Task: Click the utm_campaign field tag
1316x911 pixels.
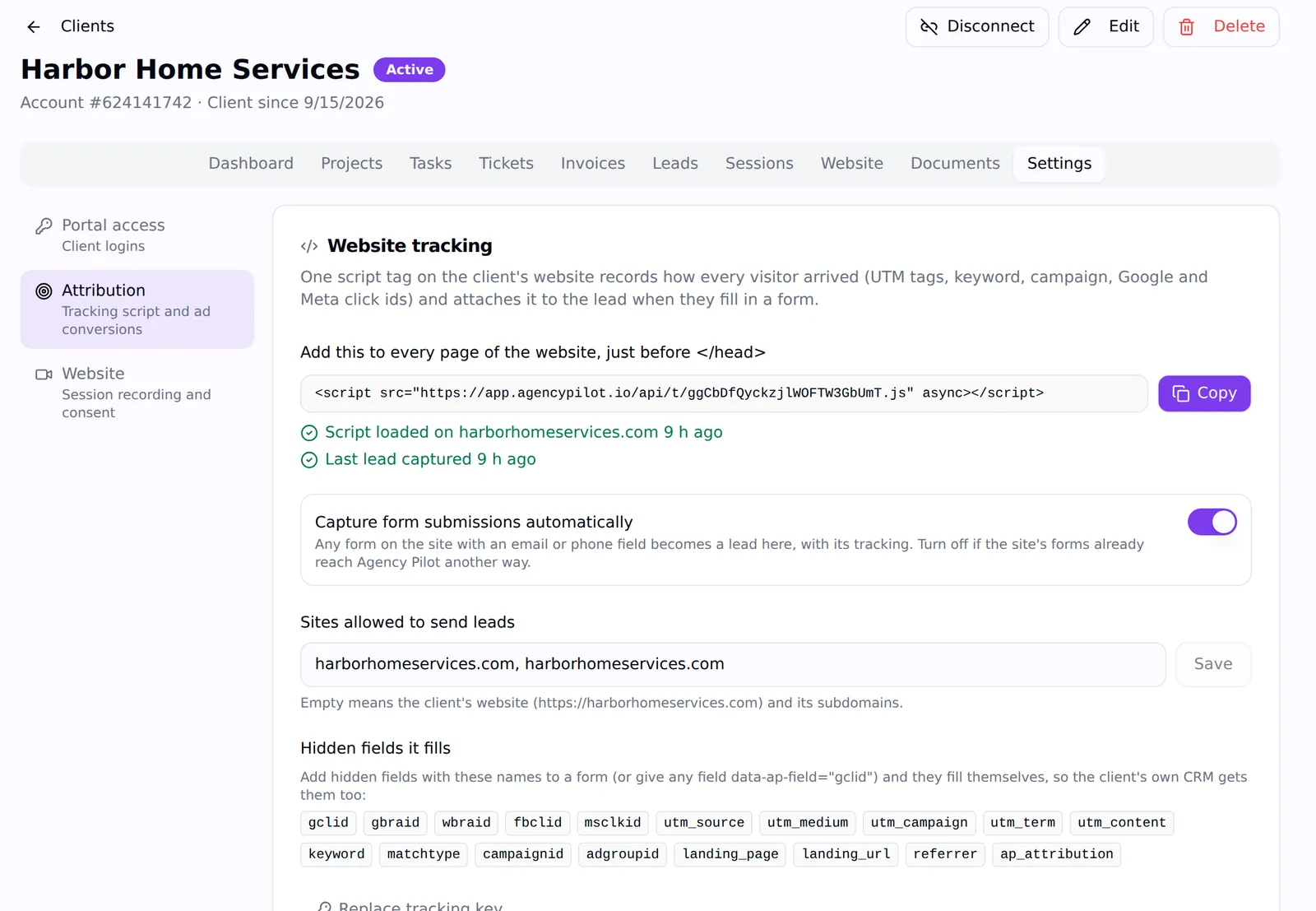Action: (x=920, y=823)
